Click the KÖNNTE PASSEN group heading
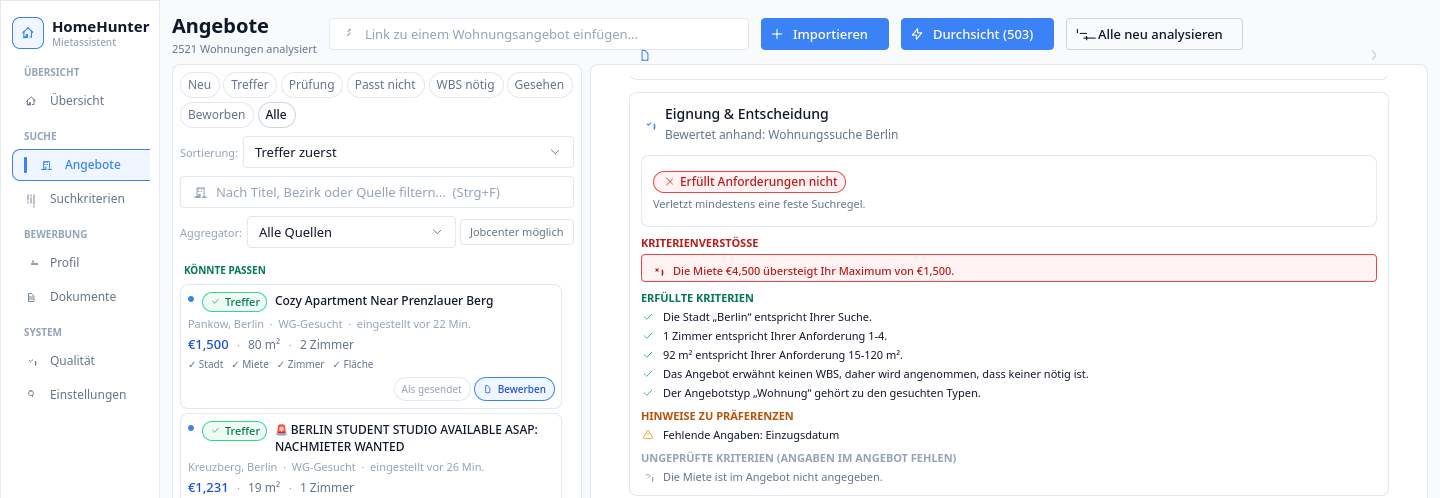The height and width of the screenshot is (498, 1440). (x=225, y=270)
